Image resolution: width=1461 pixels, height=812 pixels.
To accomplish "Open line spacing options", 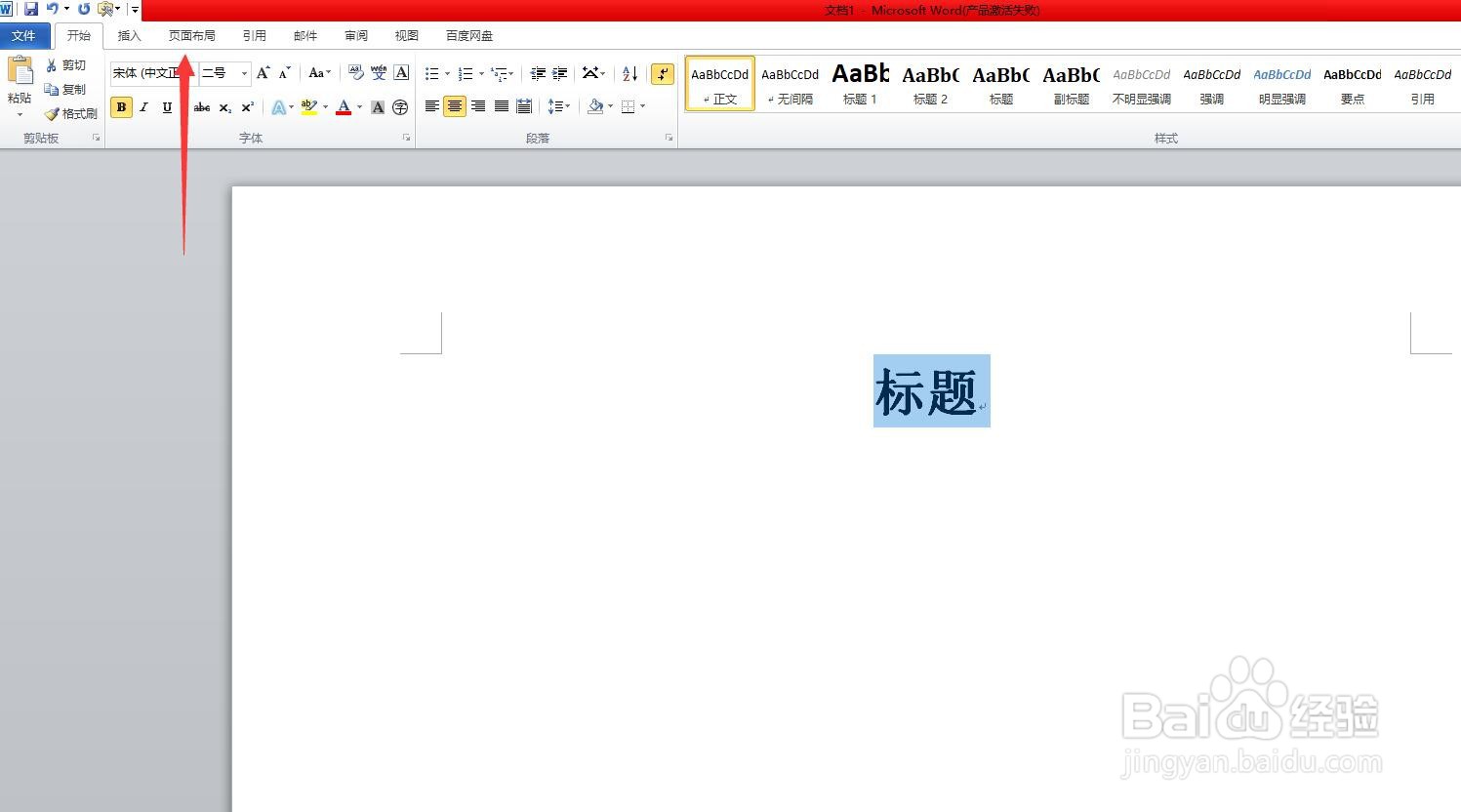I will tap(558, 106).
